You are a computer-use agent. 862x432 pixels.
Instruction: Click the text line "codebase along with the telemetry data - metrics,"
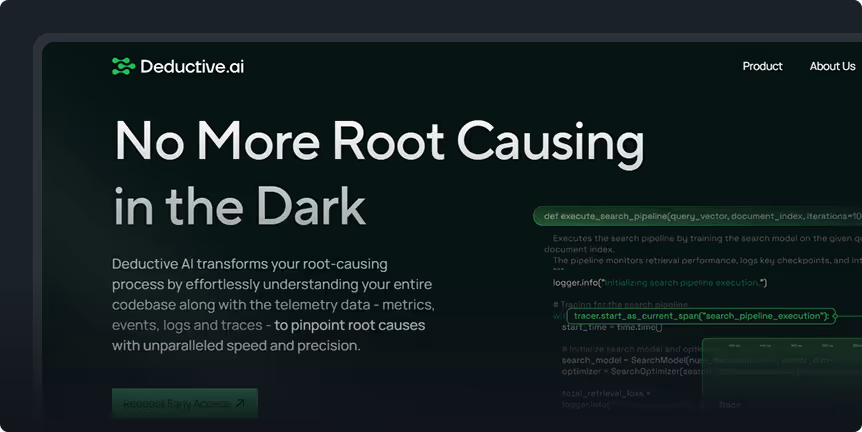273,305
